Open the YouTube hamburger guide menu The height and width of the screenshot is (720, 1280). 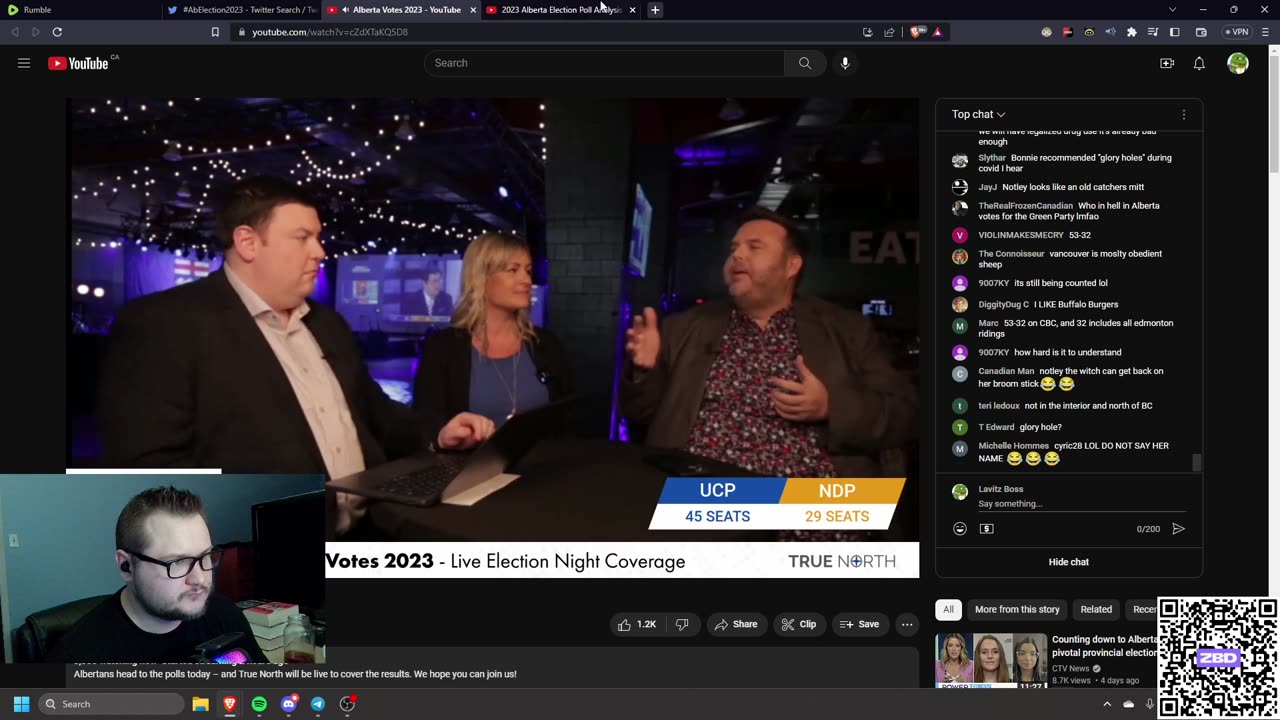[x=24, y=63]
